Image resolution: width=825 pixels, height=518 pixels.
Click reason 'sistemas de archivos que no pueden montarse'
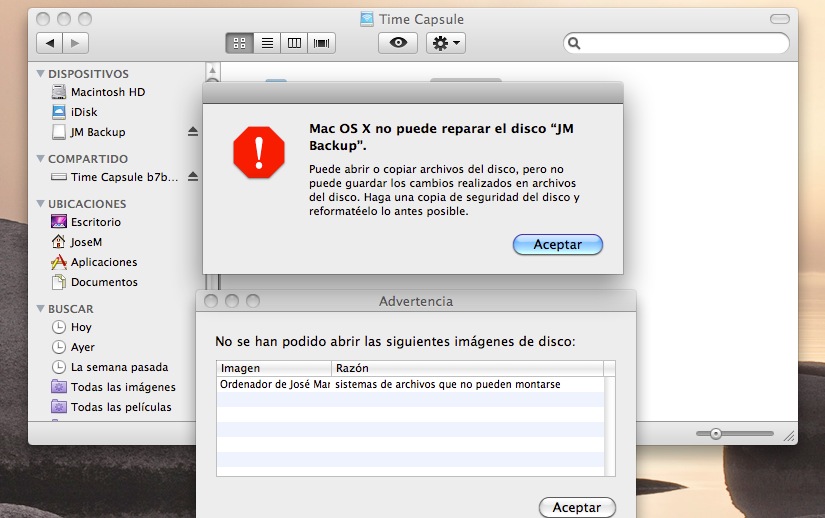pyautogui.click(x=448, y=384)
